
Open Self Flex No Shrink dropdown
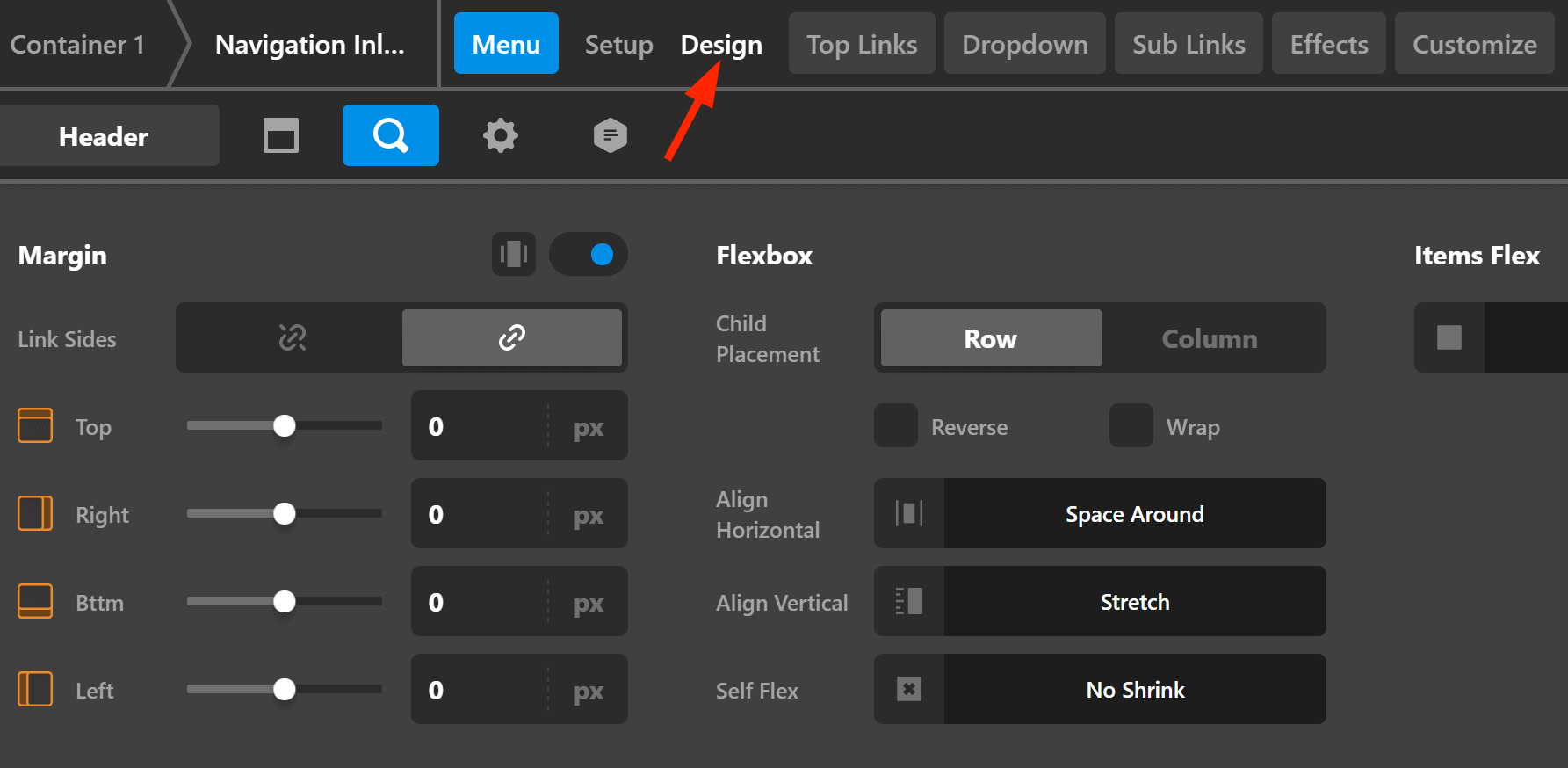[1135, 689]
